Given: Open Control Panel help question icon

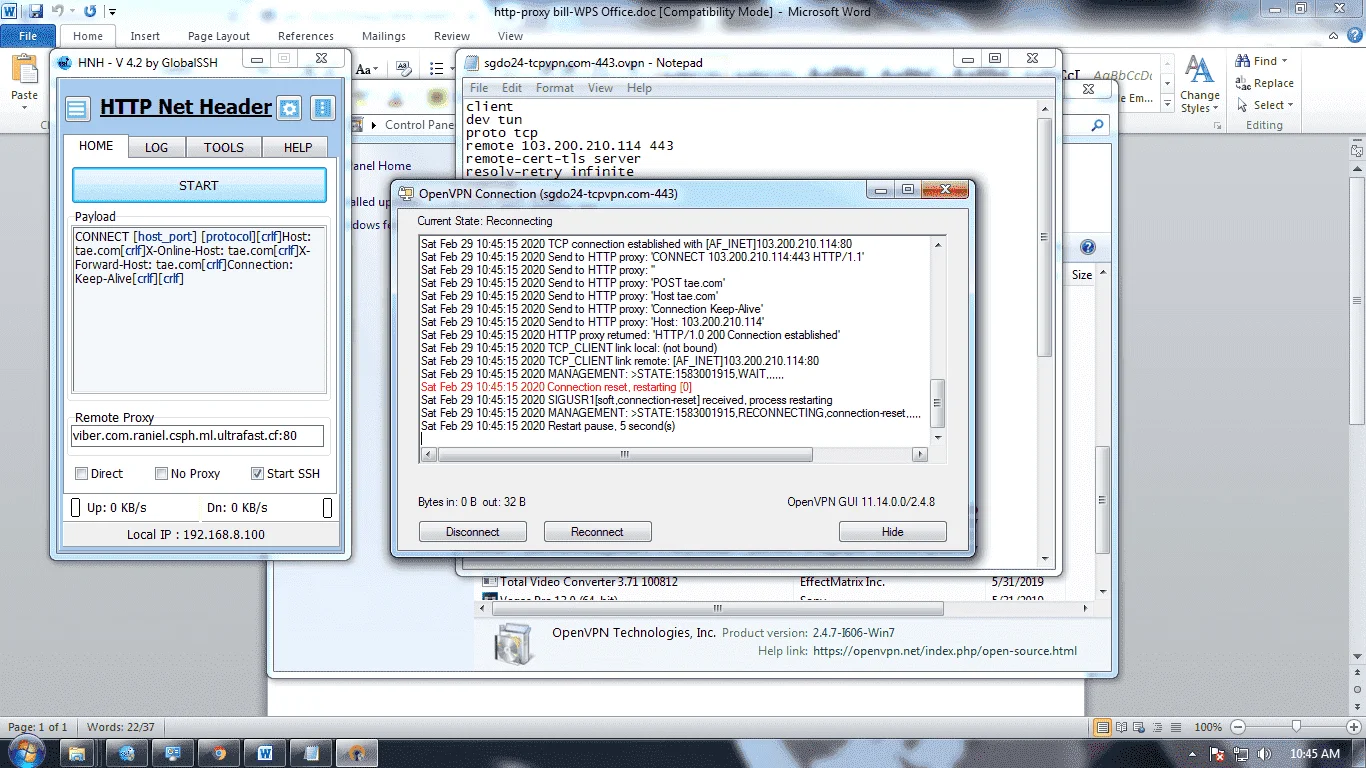Looking at the screenshot, I should 1087,248.
